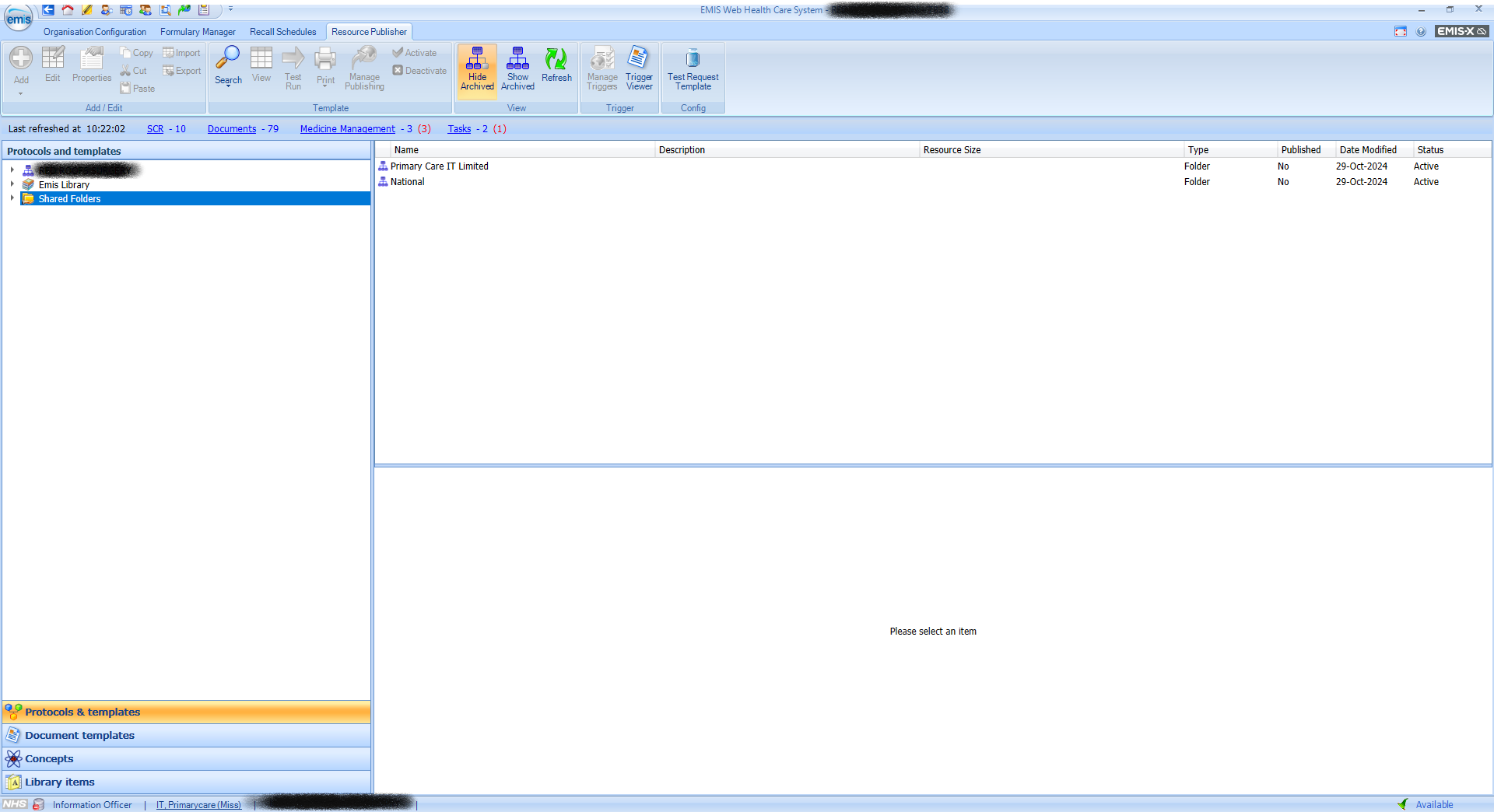The width and height of the screenshot is (1494, 812).
Task: Click the Test Run arrow icon
Action: click(x=293, y=68)
